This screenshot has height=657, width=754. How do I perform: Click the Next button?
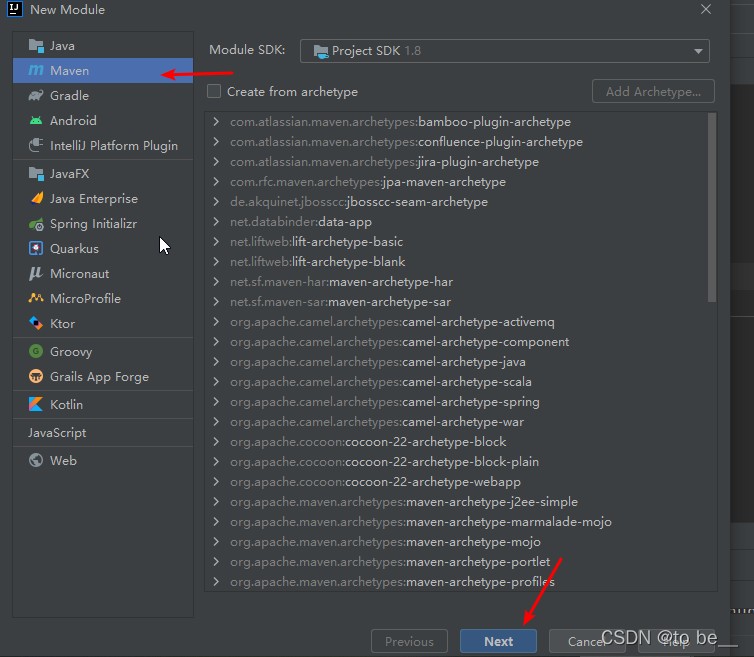pos(498,641)
